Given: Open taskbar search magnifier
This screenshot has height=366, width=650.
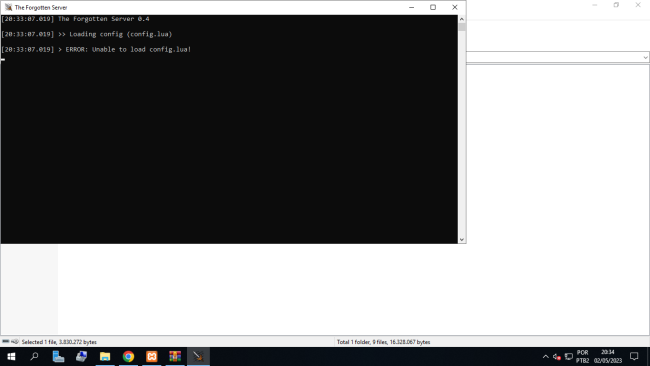Looking at the screenshot, I should [34, 356].
